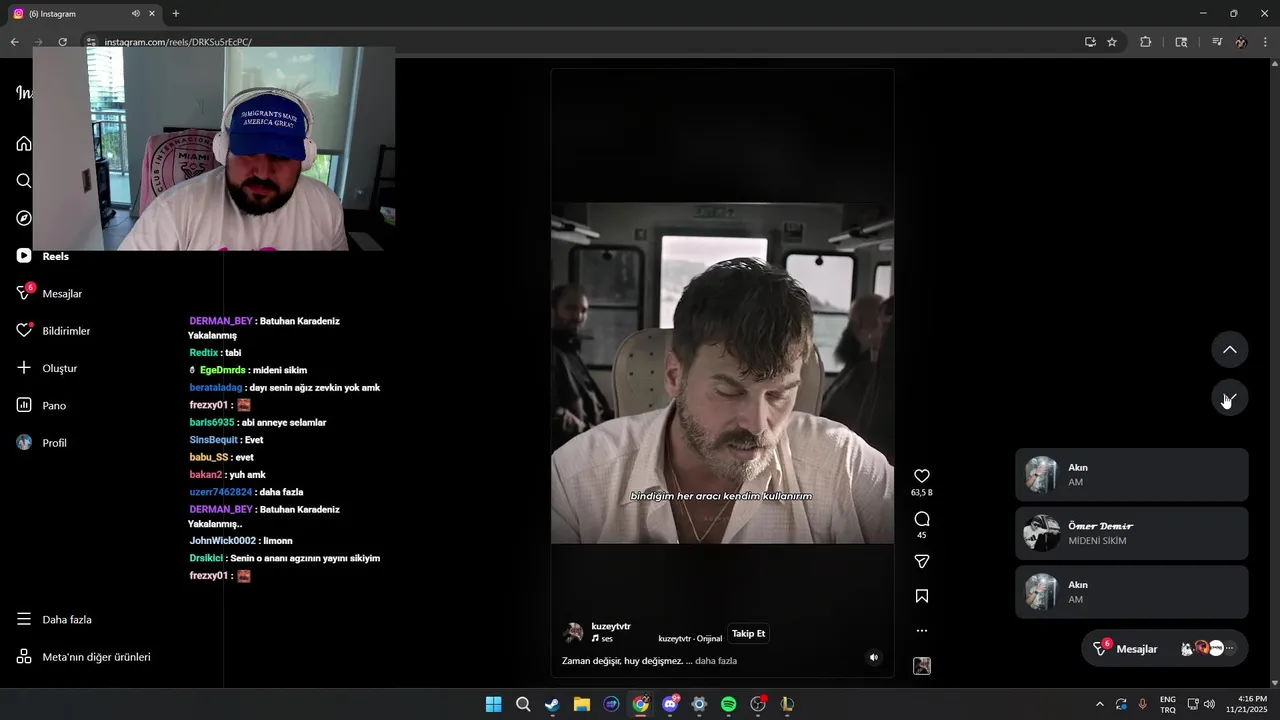
Task: Open the Chrome three-dot menu
Action: [x=1265, y=42]
